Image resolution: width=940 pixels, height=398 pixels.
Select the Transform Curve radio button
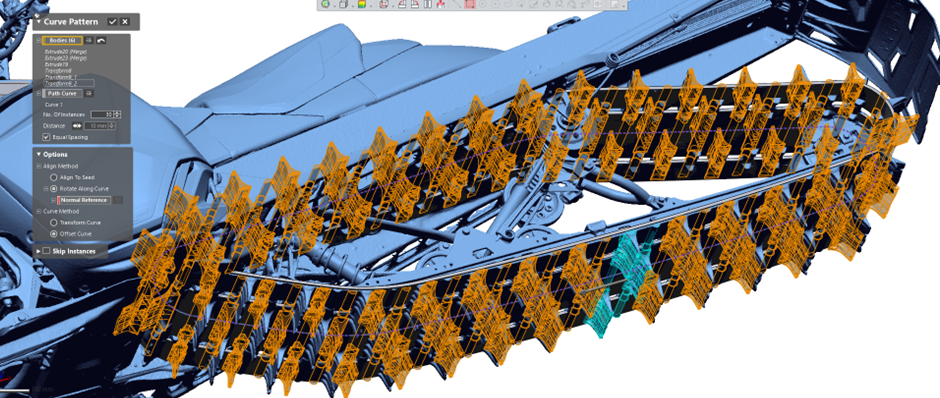point(53,222)
